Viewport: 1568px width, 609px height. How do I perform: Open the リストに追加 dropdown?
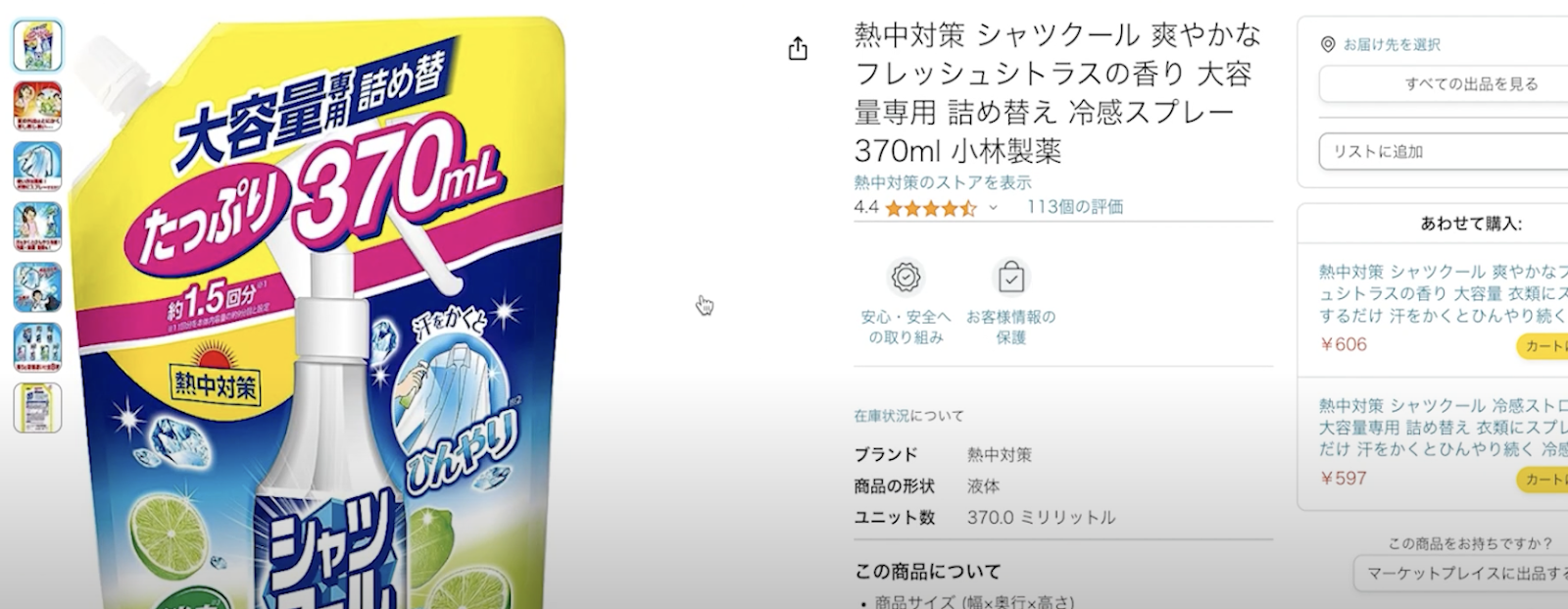pos(1443,151)
